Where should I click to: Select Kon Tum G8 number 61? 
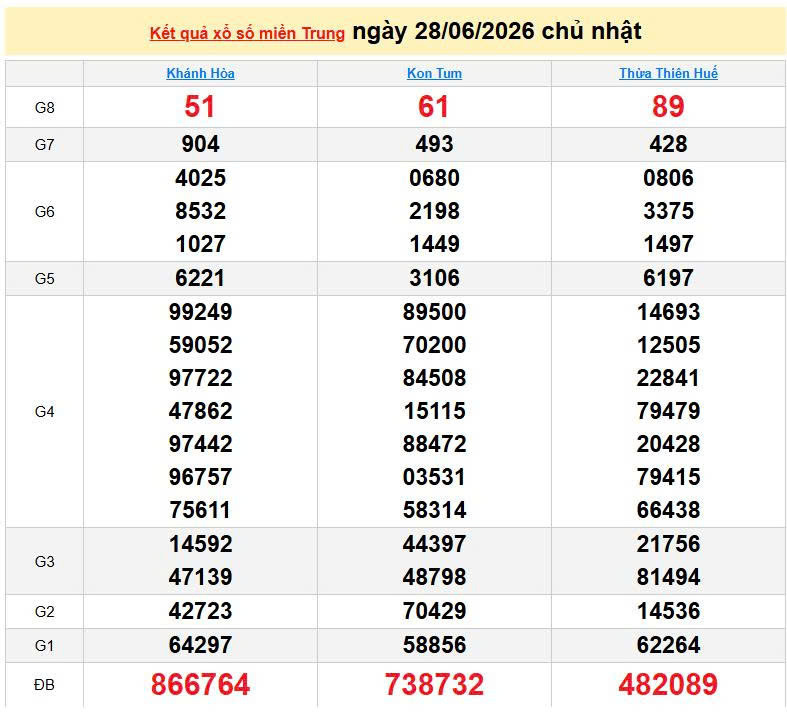coord(434,106)
